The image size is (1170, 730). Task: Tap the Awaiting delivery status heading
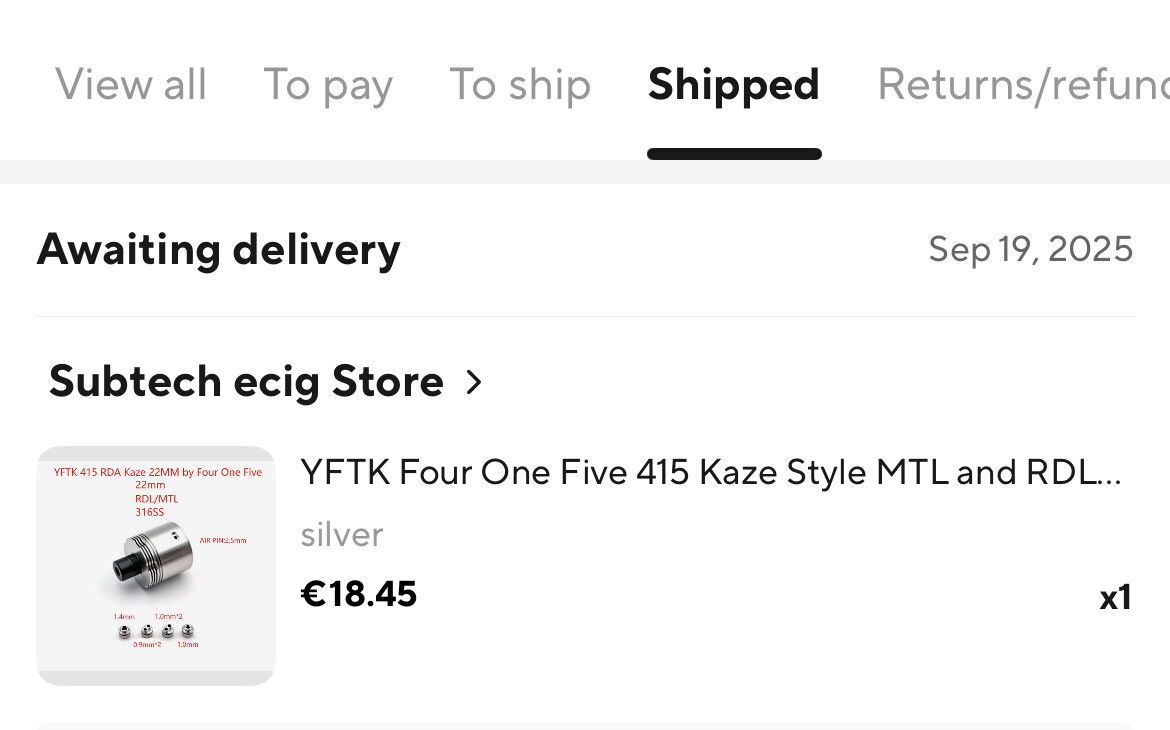pyautogui.click(x=218, y=249)
